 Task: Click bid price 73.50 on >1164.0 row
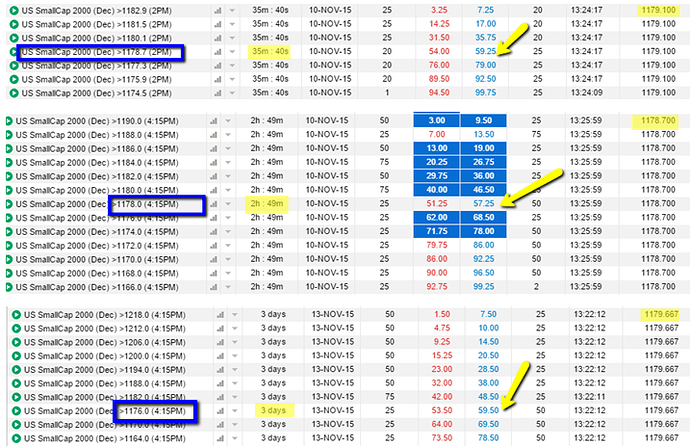coord(442,438)
